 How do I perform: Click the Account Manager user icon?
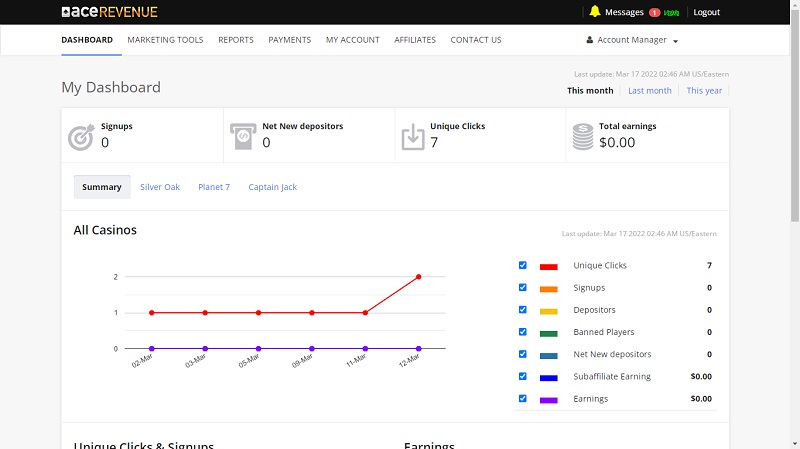[589, 40]
